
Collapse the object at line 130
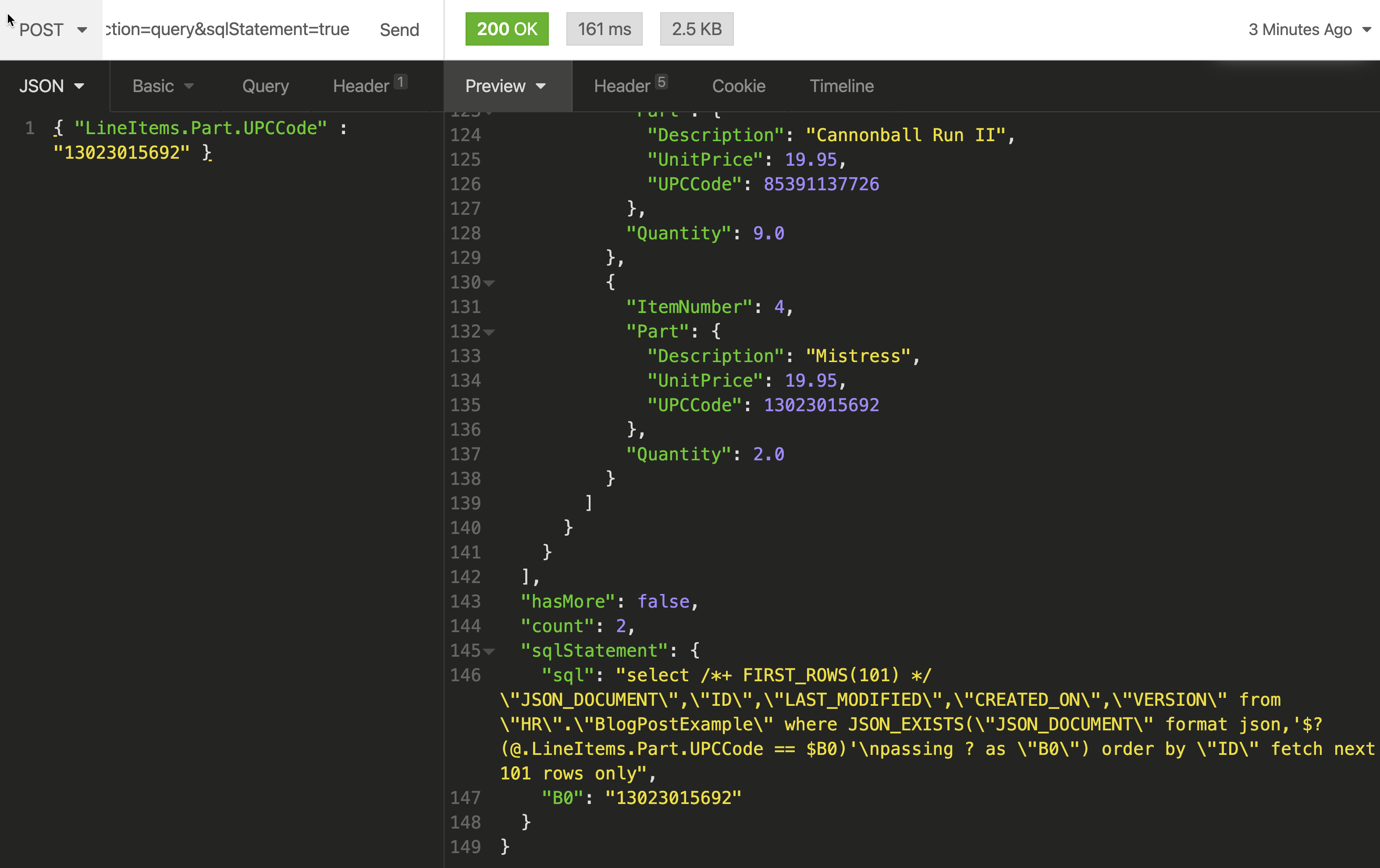(x=489, y=283)
